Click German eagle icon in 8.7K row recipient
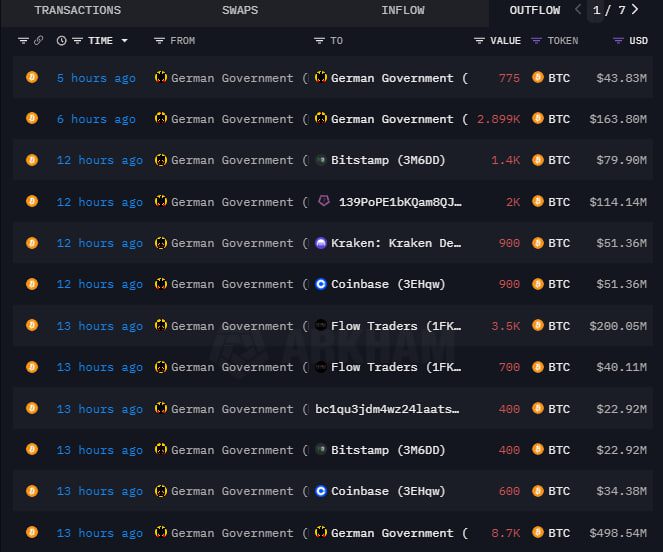 click(321, 532)
